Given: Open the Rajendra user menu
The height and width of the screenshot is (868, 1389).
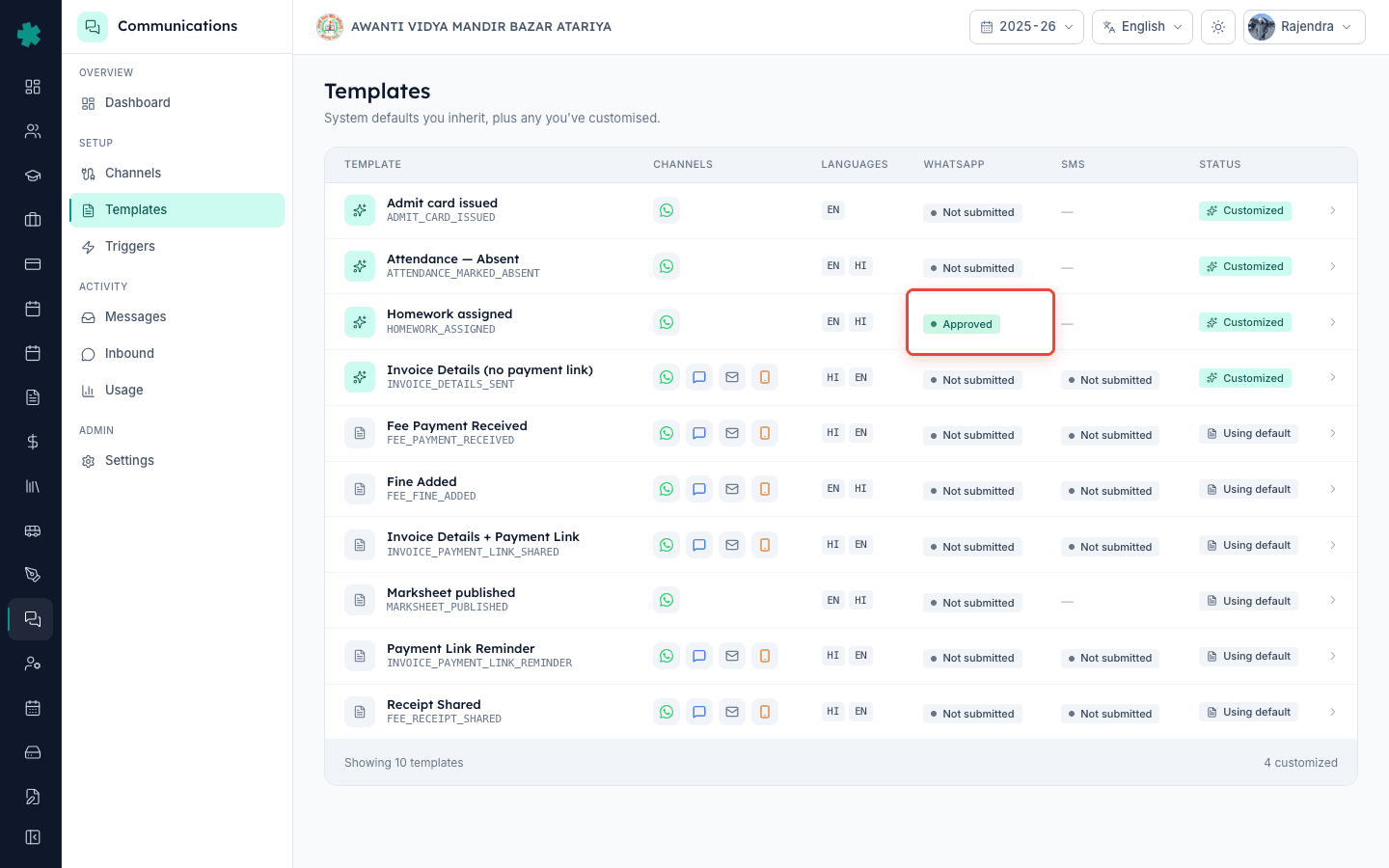Looking at the screenshot, I should (1304, 27).
